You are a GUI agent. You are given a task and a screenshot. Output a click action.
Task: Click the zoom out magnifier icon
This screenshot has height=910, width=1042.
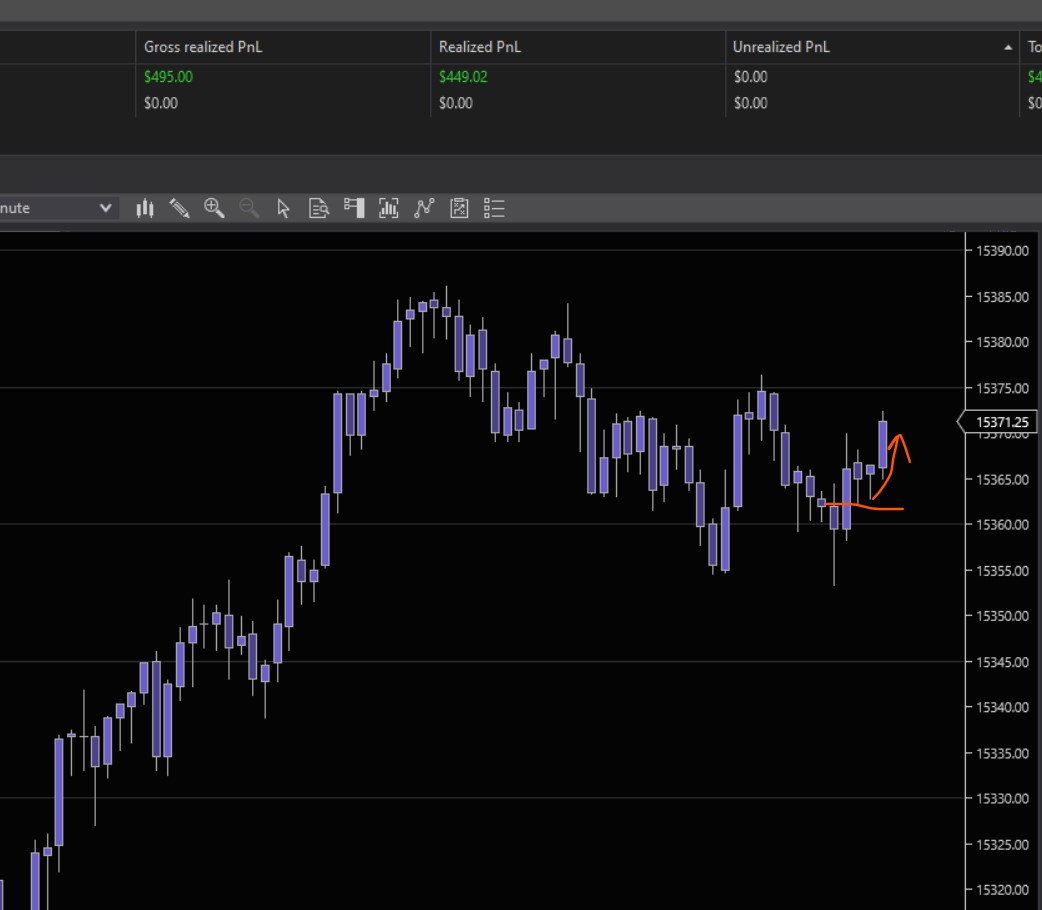point(249,208)
